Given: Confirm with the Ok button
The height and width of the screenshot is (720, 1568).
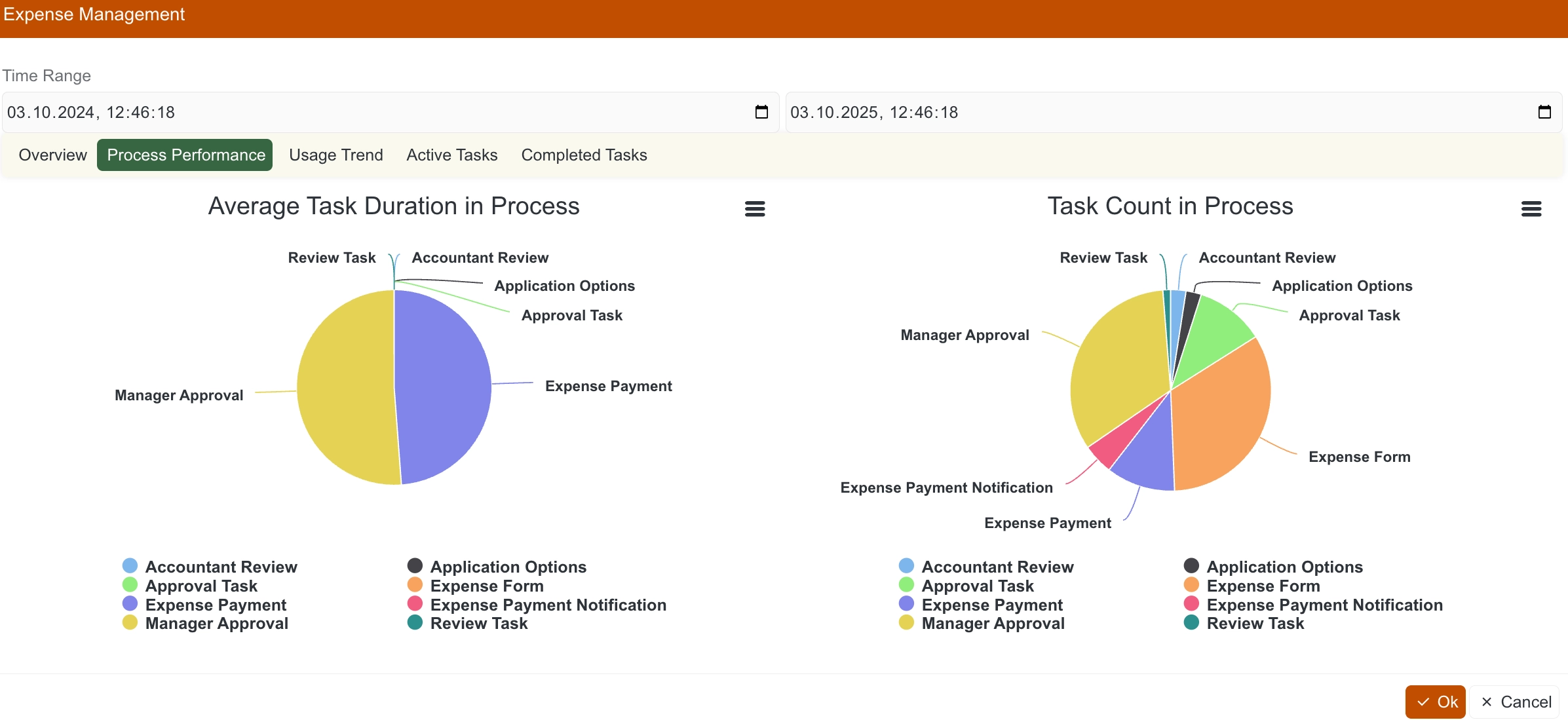Looking at the screenshot, I should 1436,701.
